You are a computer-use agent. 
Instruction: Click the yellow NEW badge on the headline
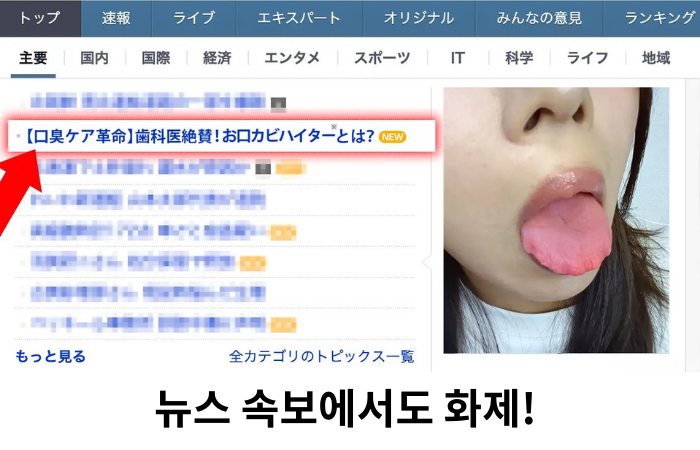(392, 137)
